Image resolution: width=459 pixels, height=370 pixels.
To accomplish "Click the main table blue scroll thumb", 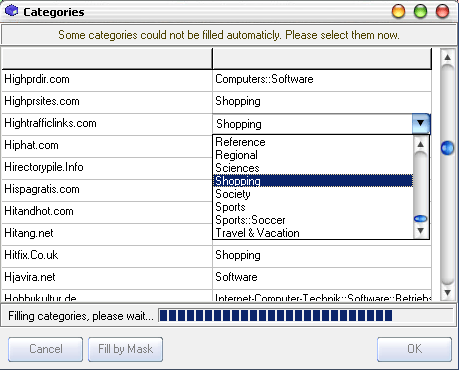I will pyautogui.click(x=447, y=148).
